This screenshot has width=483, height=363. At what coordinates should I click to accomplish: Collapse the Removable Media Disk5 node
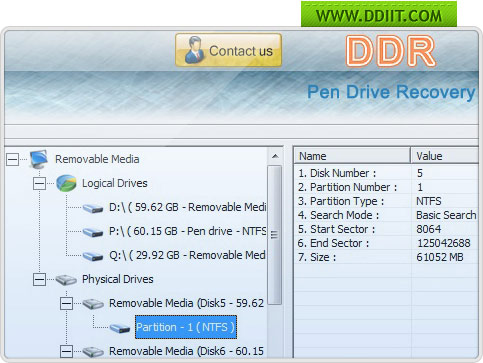click(66, 303)
